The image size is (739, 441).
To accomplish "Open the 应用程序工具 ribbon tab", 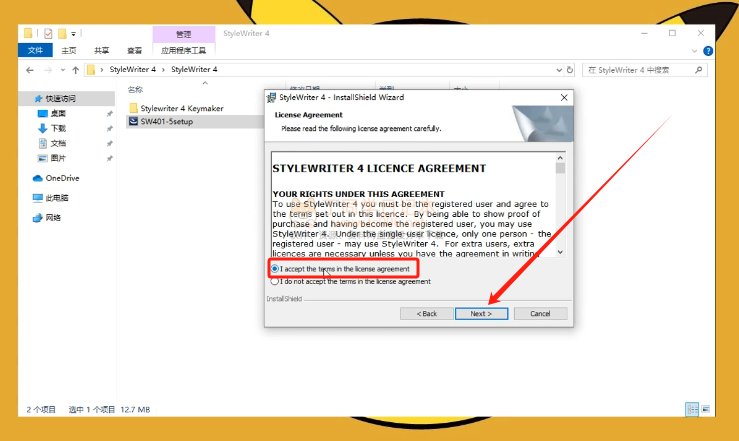I will tap(183, 50).
